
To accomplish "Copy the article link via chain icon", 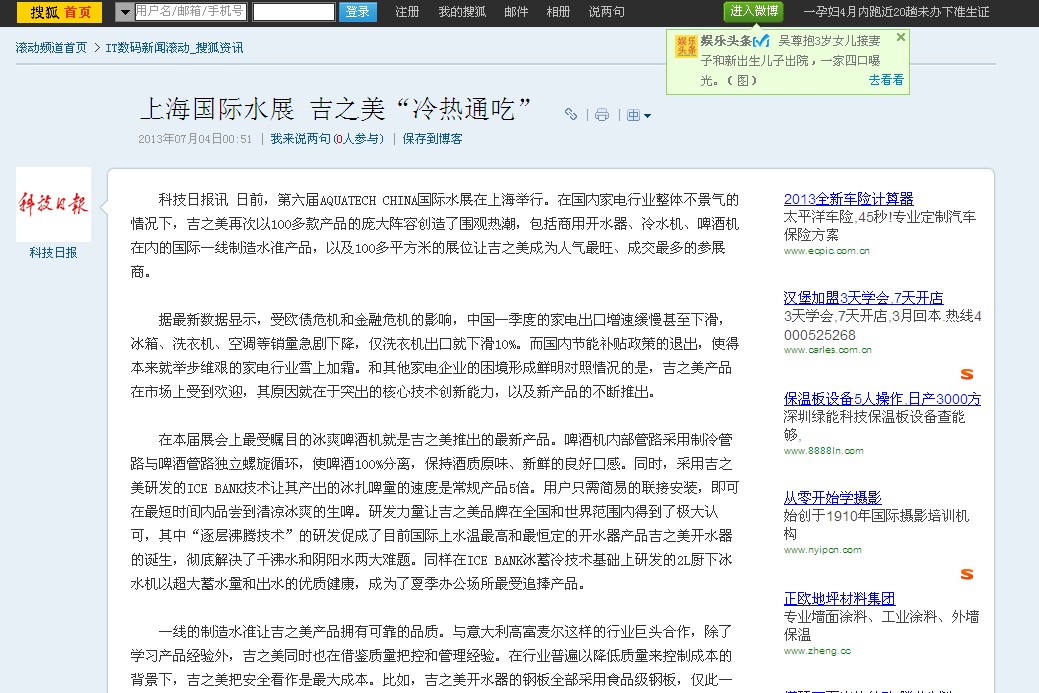I will [571, 114].
